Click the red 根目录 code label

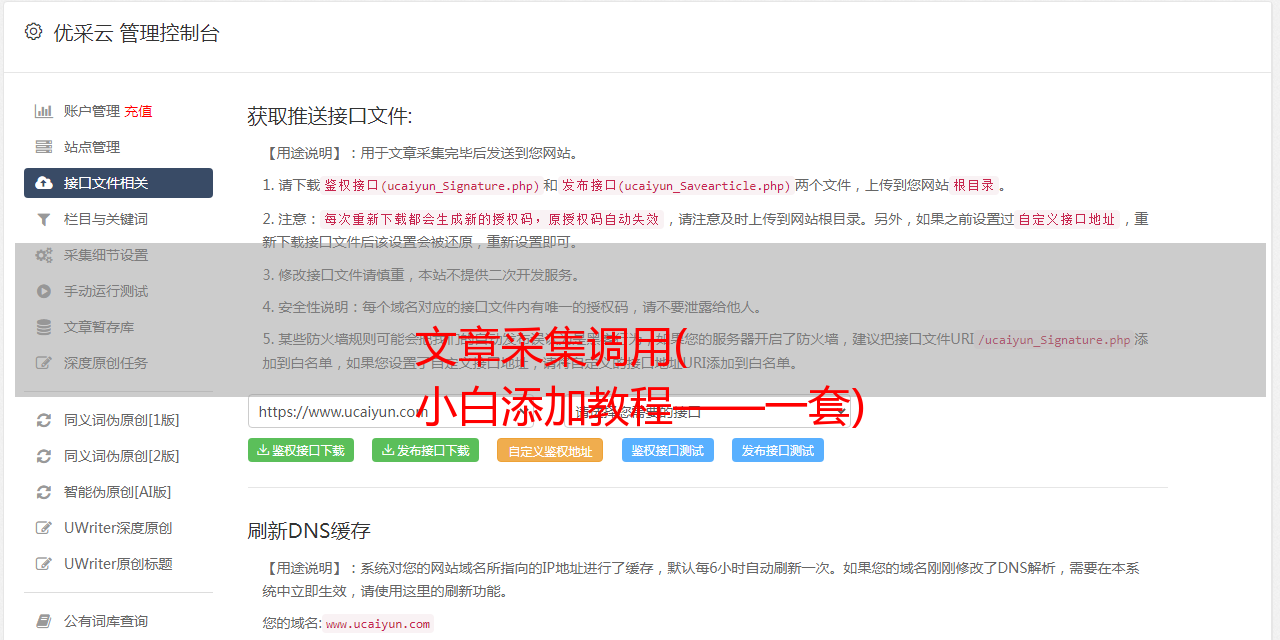pos(974,185)
